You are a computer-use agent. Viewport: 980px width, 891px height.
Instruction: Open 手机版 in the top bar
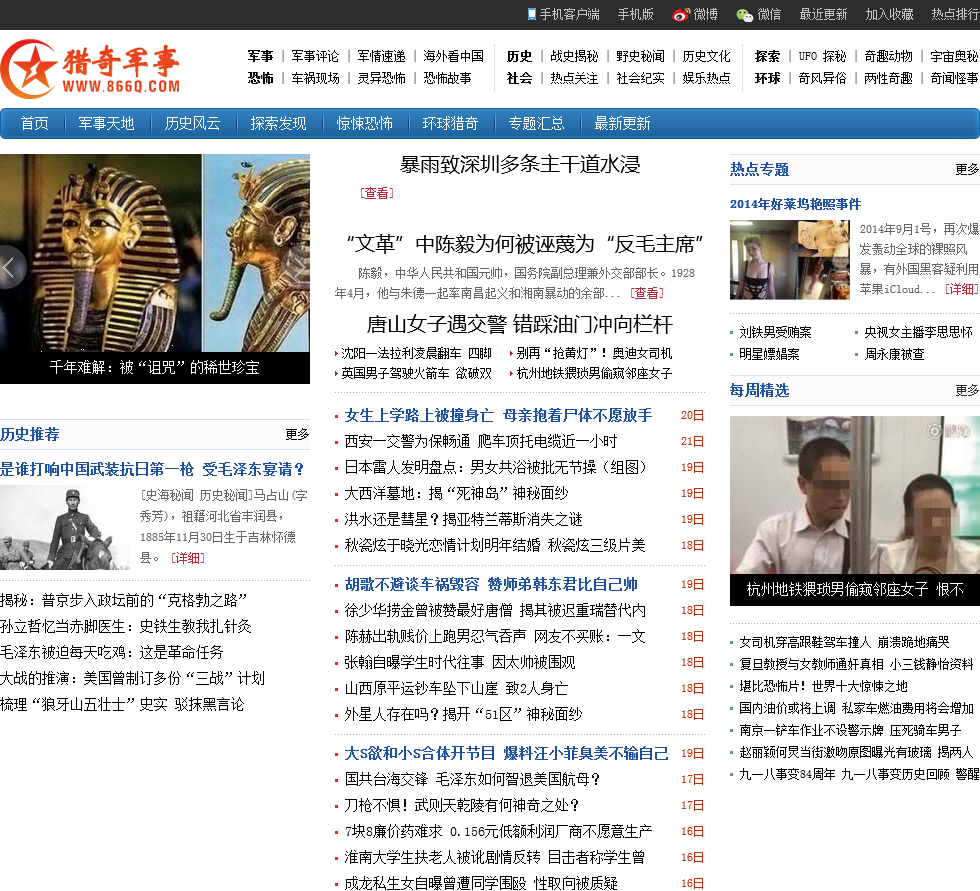coord(636,14)
